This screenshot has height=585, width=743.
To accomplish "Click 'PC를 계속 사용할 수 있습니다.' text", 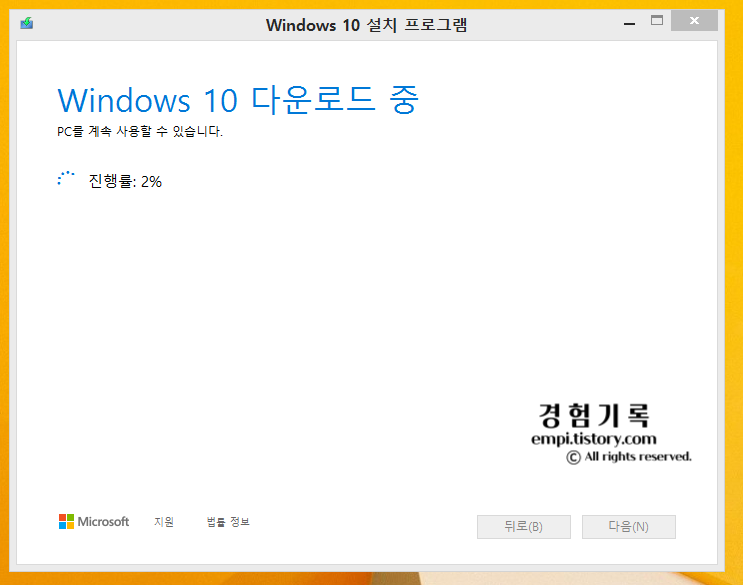I will 140,131.
